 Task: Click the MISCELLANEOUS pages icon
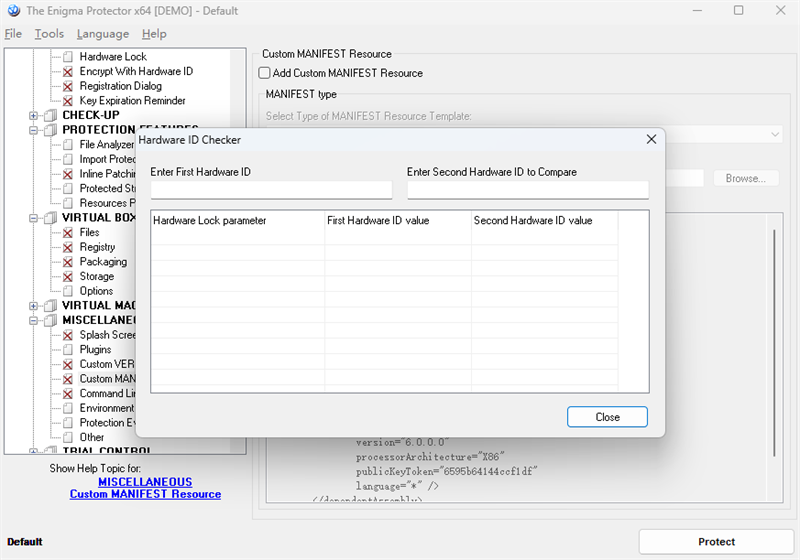pyautogui.click(x=51, y=320)
